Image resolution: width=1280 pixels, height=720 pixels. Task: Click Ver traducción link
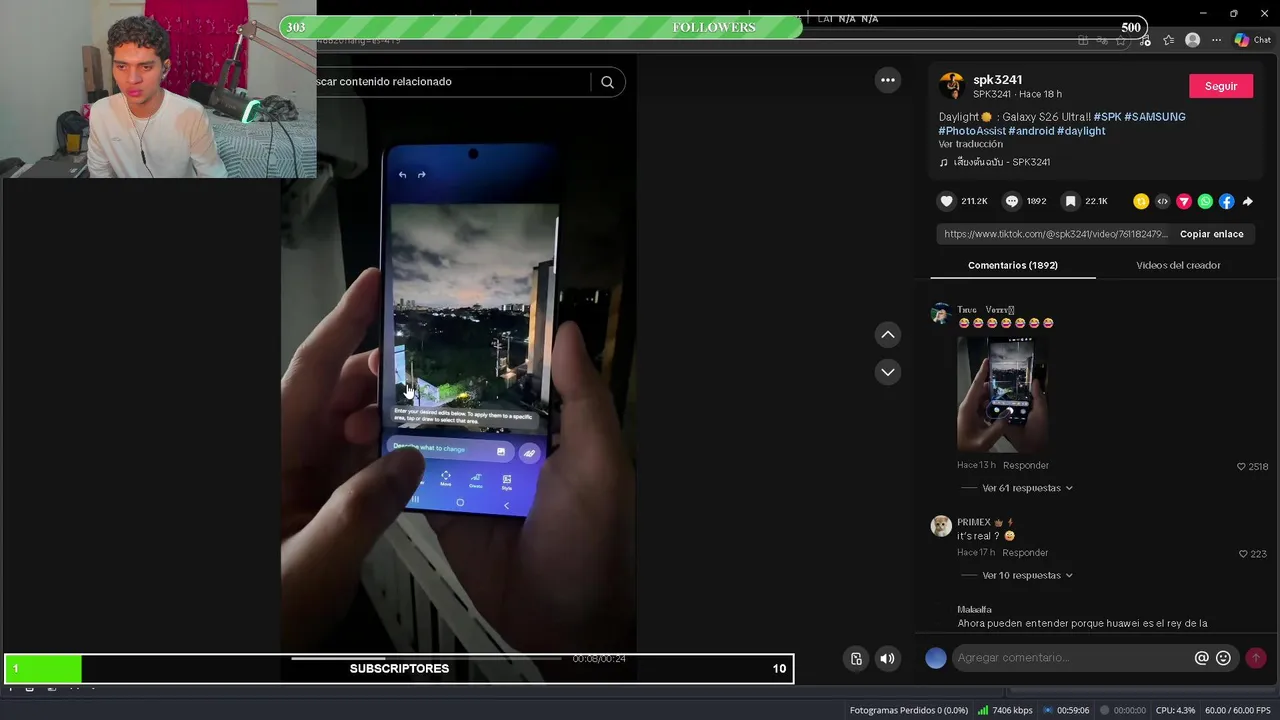tap(971, 144)
